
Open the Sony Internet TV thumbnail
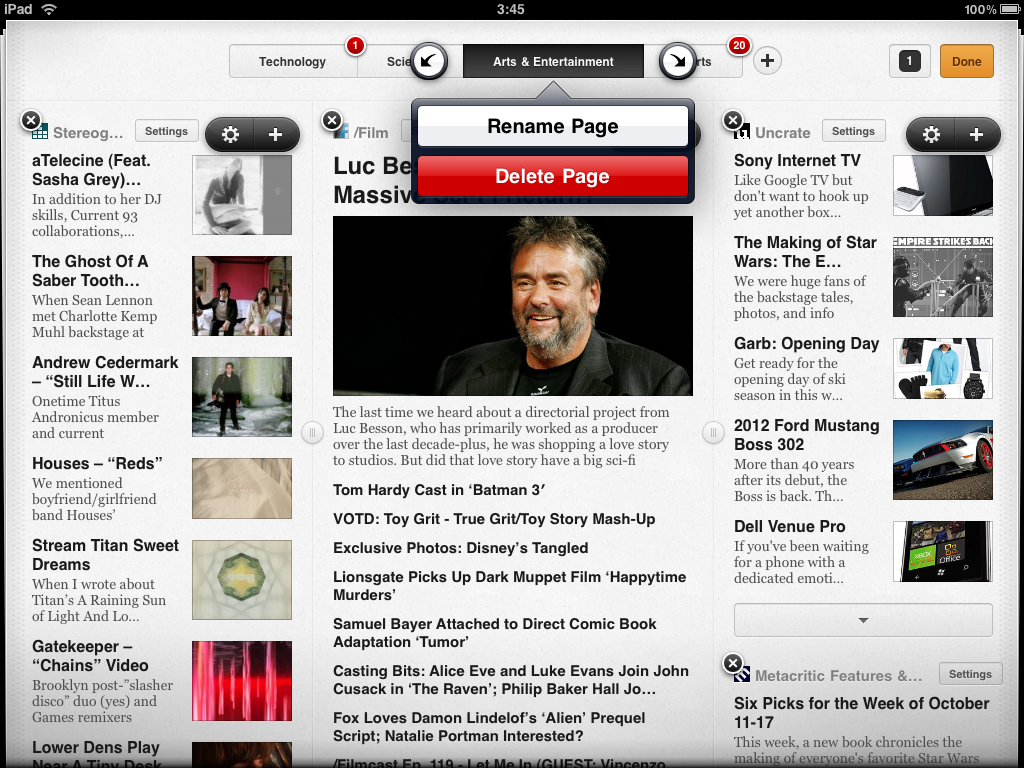coord(942,185)
